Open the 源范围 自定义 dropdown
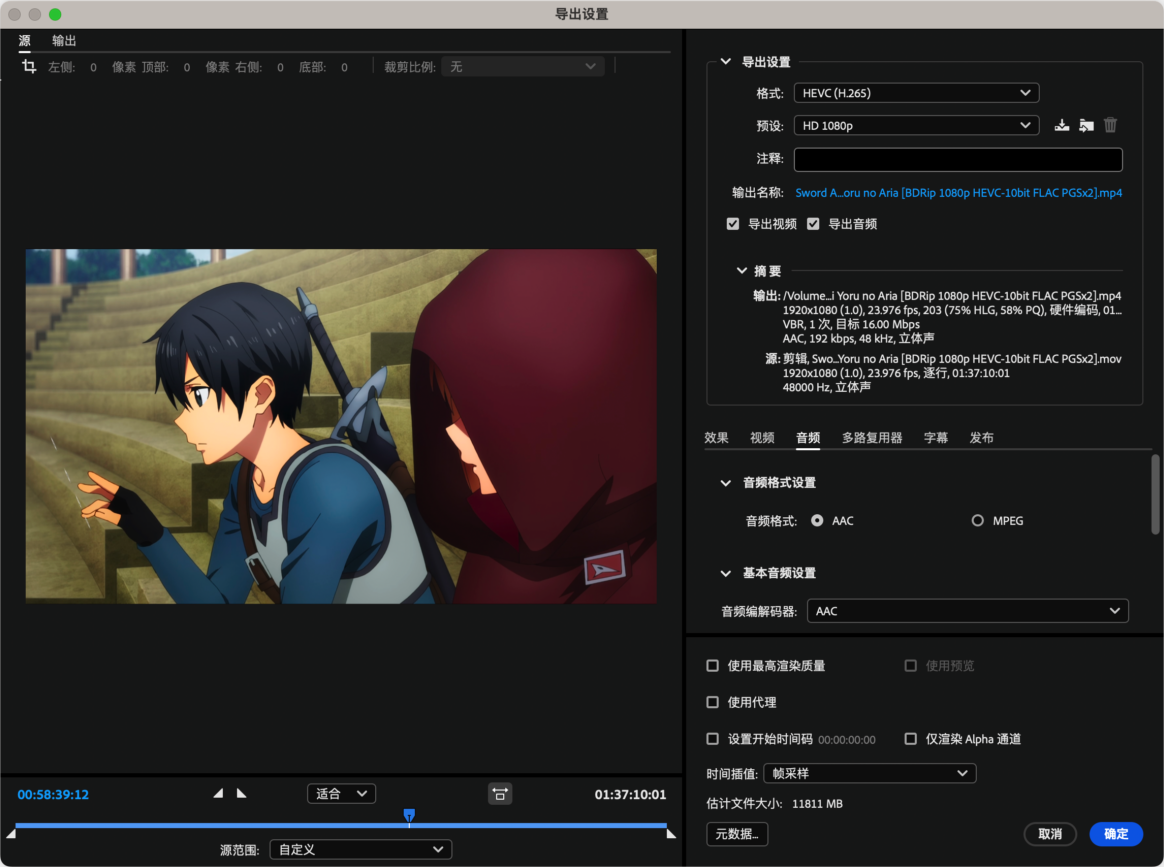This screenshot has height=867, width=1164. [361, 849]
